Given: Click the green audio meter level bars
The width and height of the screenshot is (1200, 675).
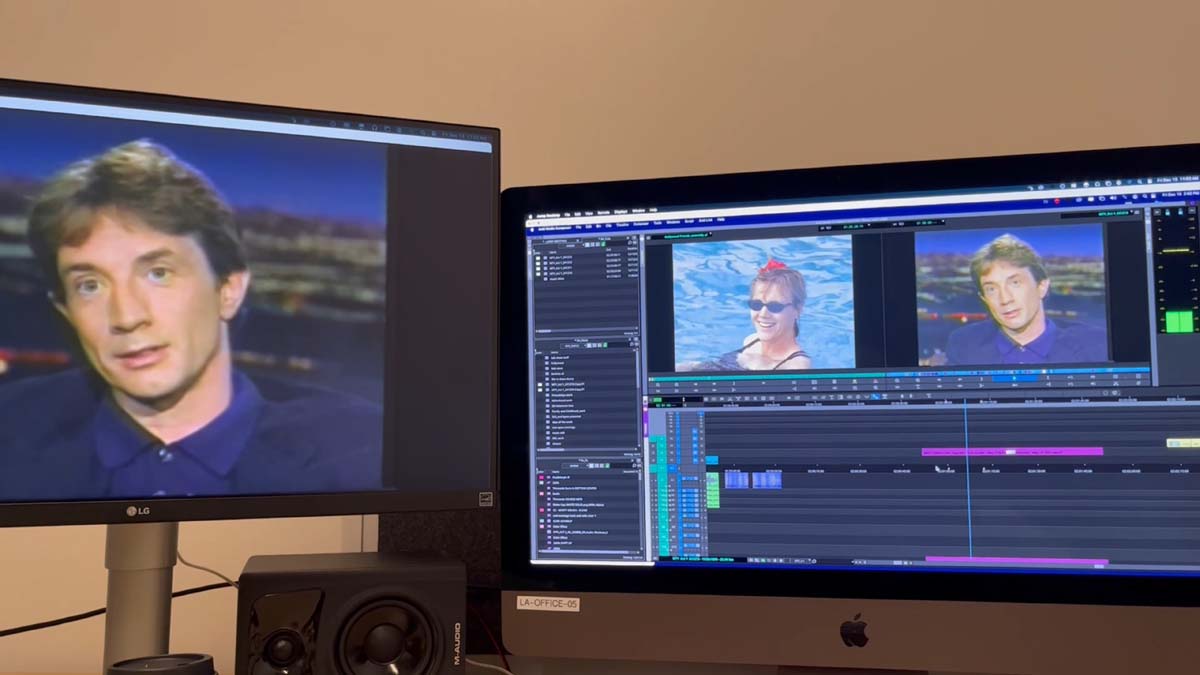Looking at the screenshot, I should point(1178,321).
